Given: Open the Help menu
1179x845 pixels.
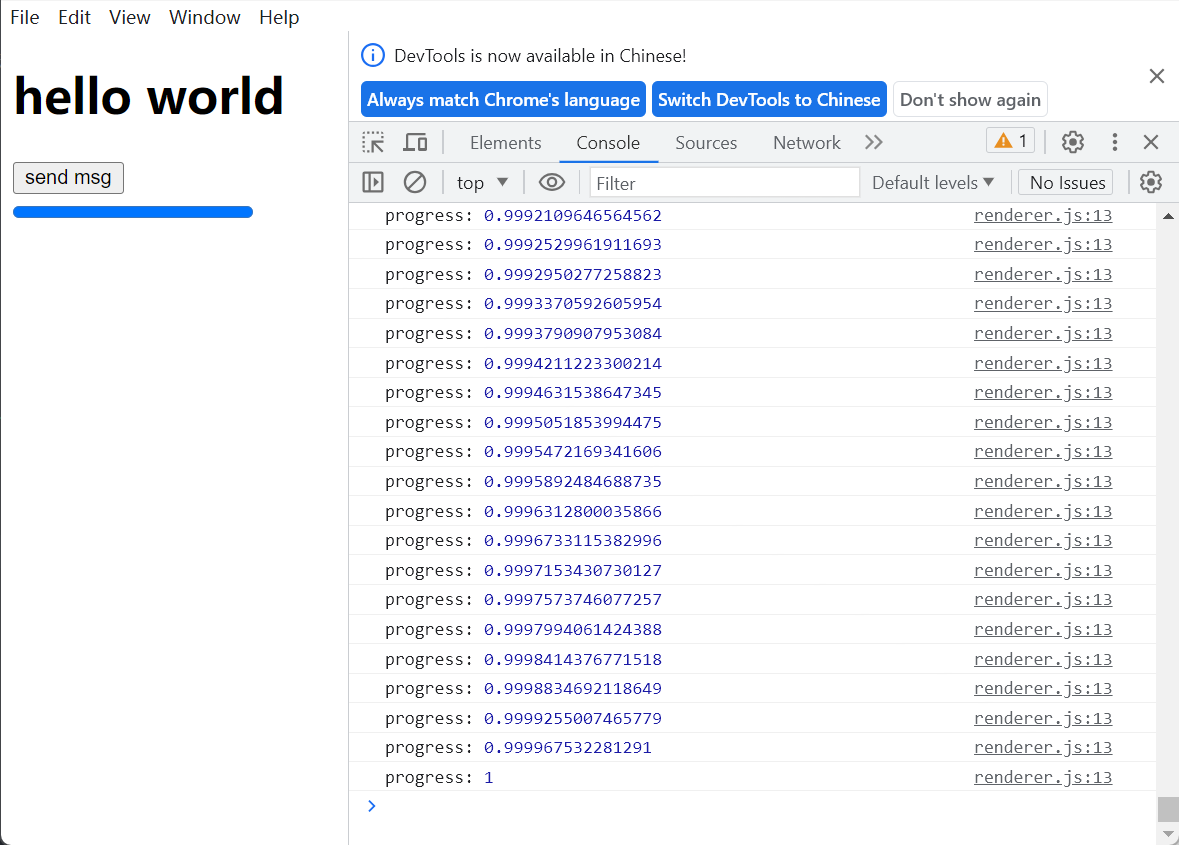Looking at the screenshot, I should tap(279, 17).
